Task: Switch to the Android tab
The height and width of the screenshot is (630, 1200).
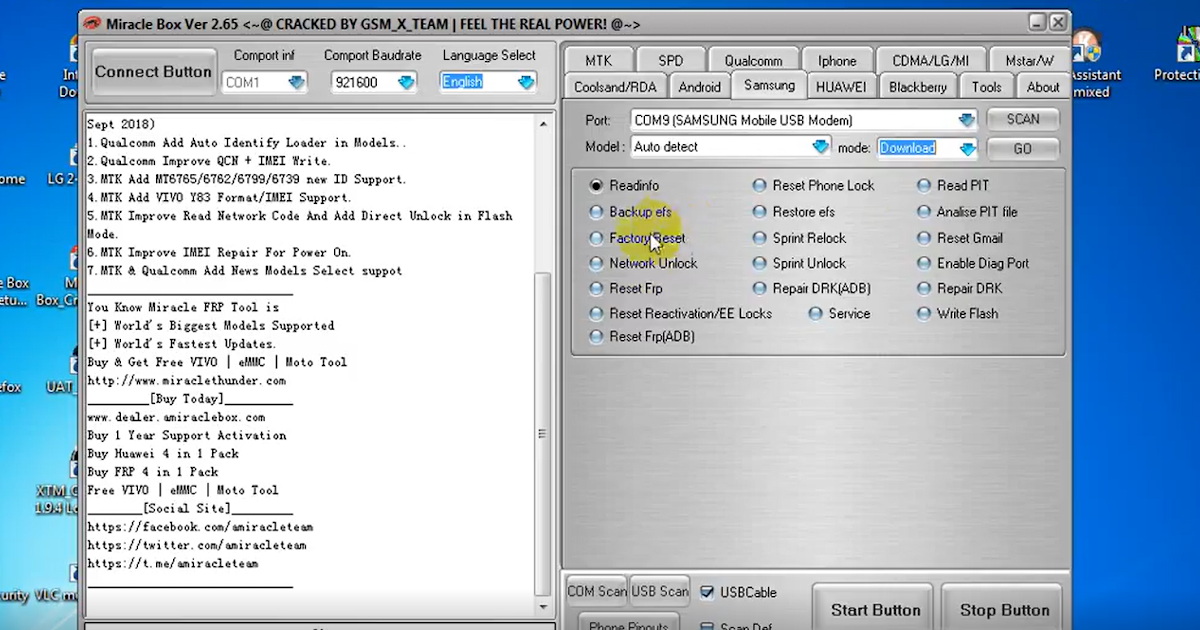Action: [x=699, y=87]
